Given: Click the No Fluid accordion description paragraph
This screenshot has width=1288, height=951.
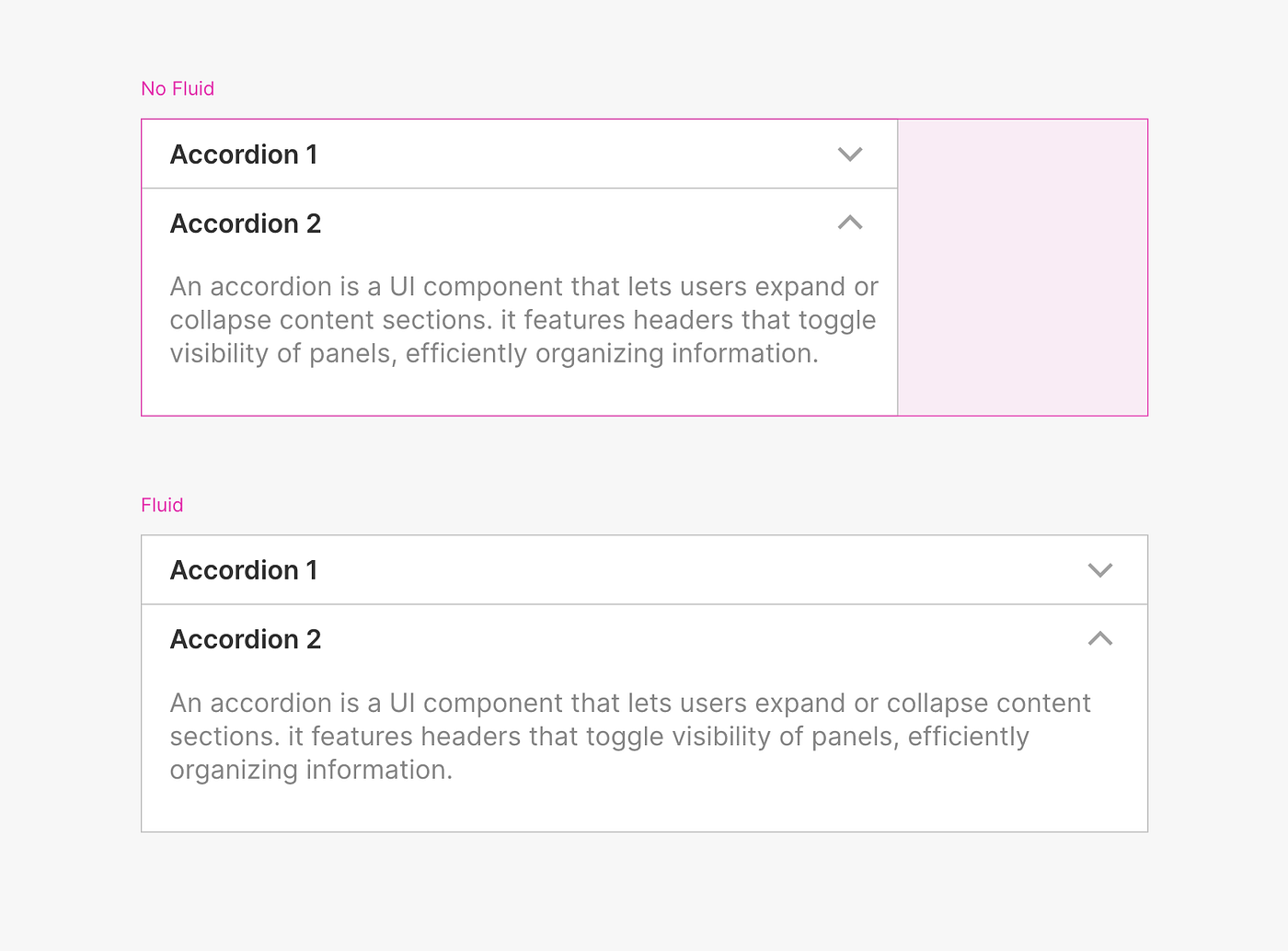Looking at the screenshot, I should [523, 320].
